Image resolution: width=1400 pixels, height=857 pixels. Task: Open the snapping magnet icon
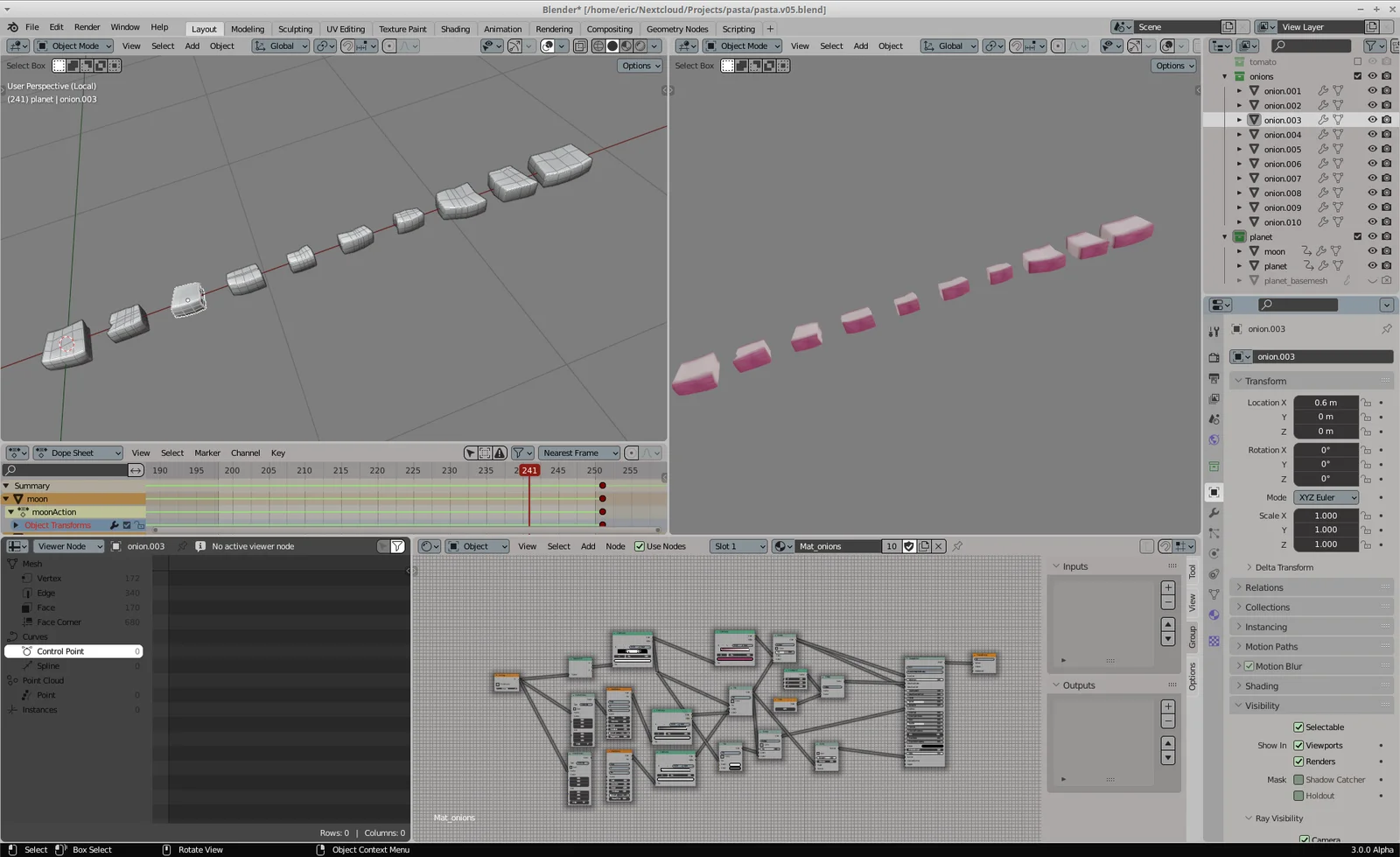(346, 46)
